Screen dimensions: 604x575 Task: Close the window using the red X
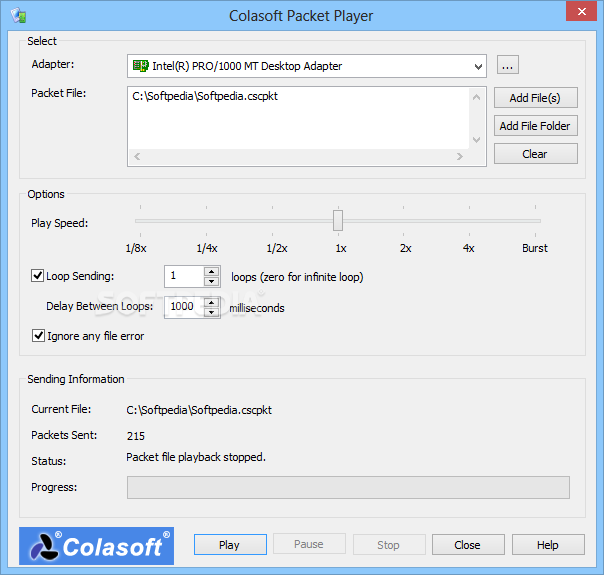[581, 12]
